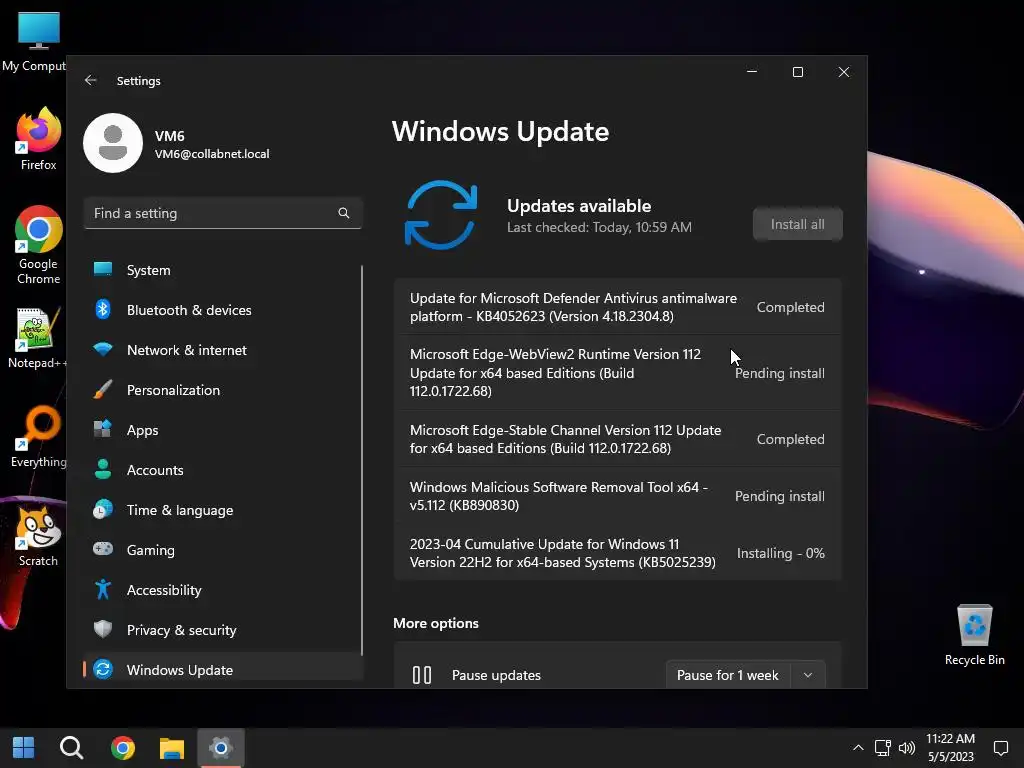The image size is (1024, 768).
Task: Open Network & internet settings
Action: coord(222,349)
